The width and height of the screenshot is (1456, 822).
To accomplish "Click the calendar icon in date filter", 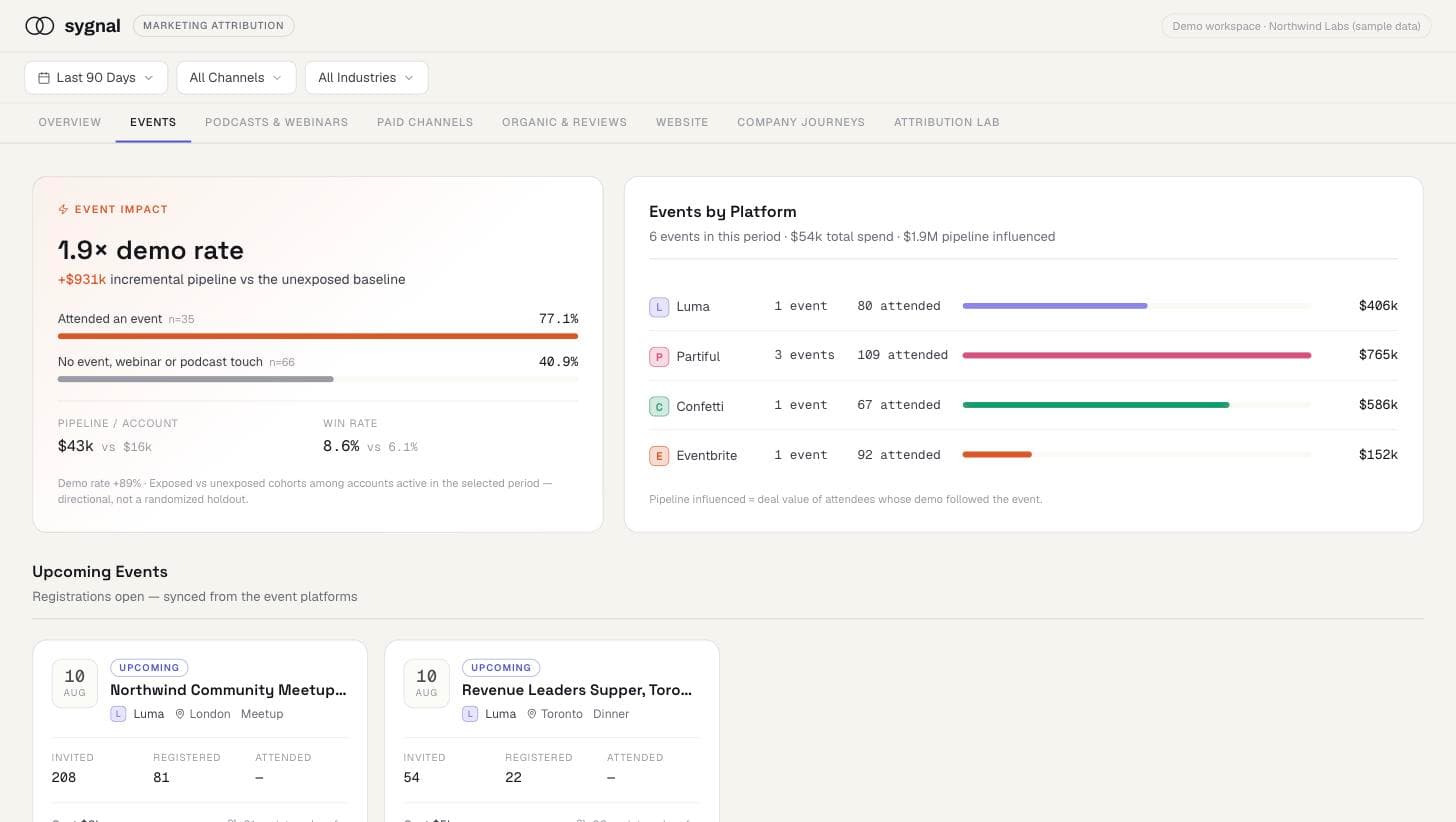I will click(44, 78).
